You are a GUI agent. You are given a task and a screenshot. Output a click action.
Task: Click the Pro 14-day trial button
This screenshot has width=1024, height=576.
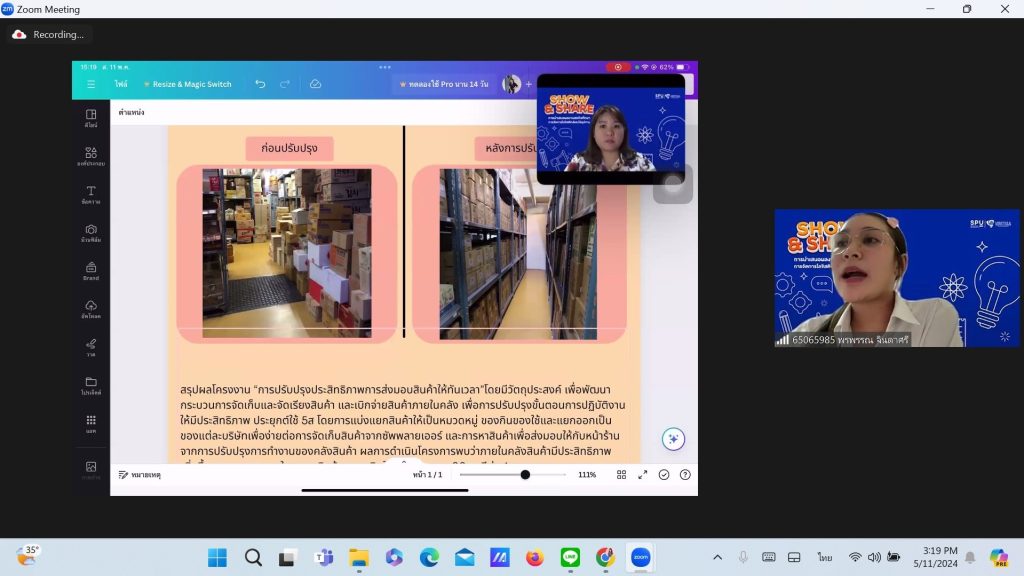[444, 84]
